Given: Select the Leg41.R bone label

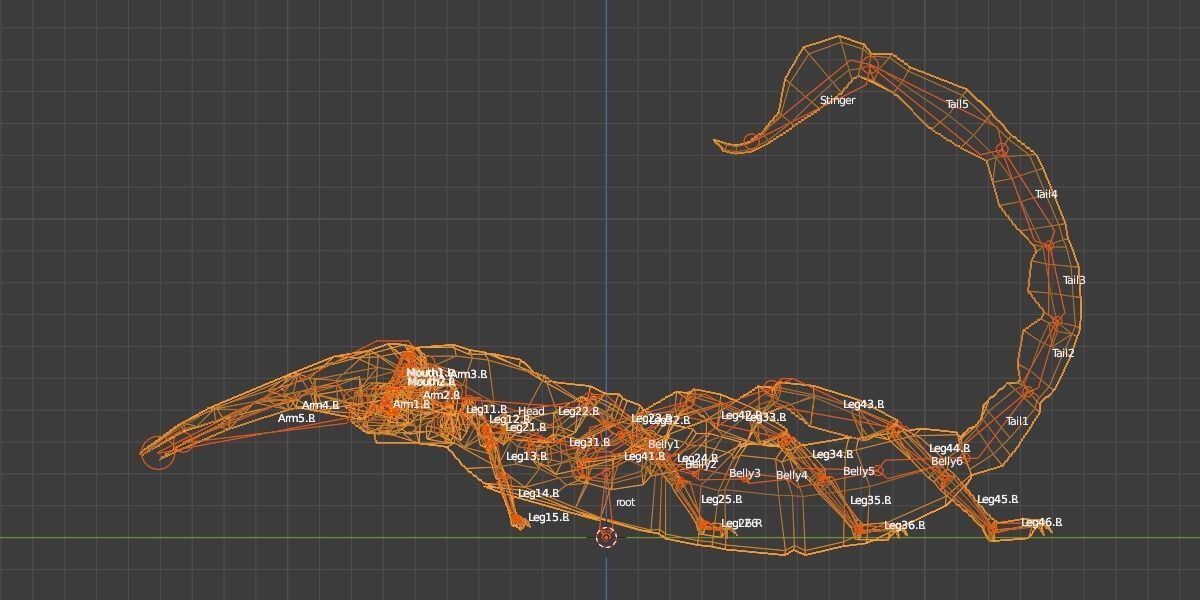Looking at the screenshot, I should click(645, 456).
